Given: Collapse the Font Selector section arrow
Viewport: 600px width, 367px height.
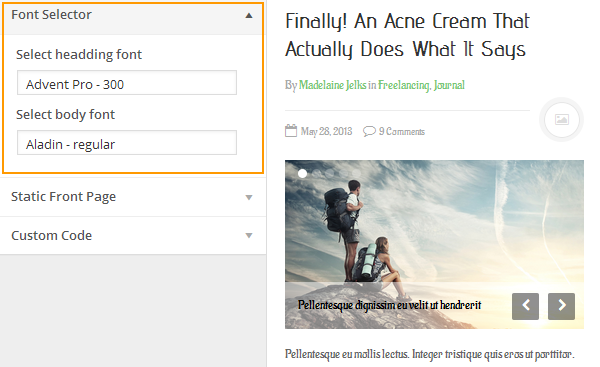Looking at the screenshot, I should [x=249, y=16].
